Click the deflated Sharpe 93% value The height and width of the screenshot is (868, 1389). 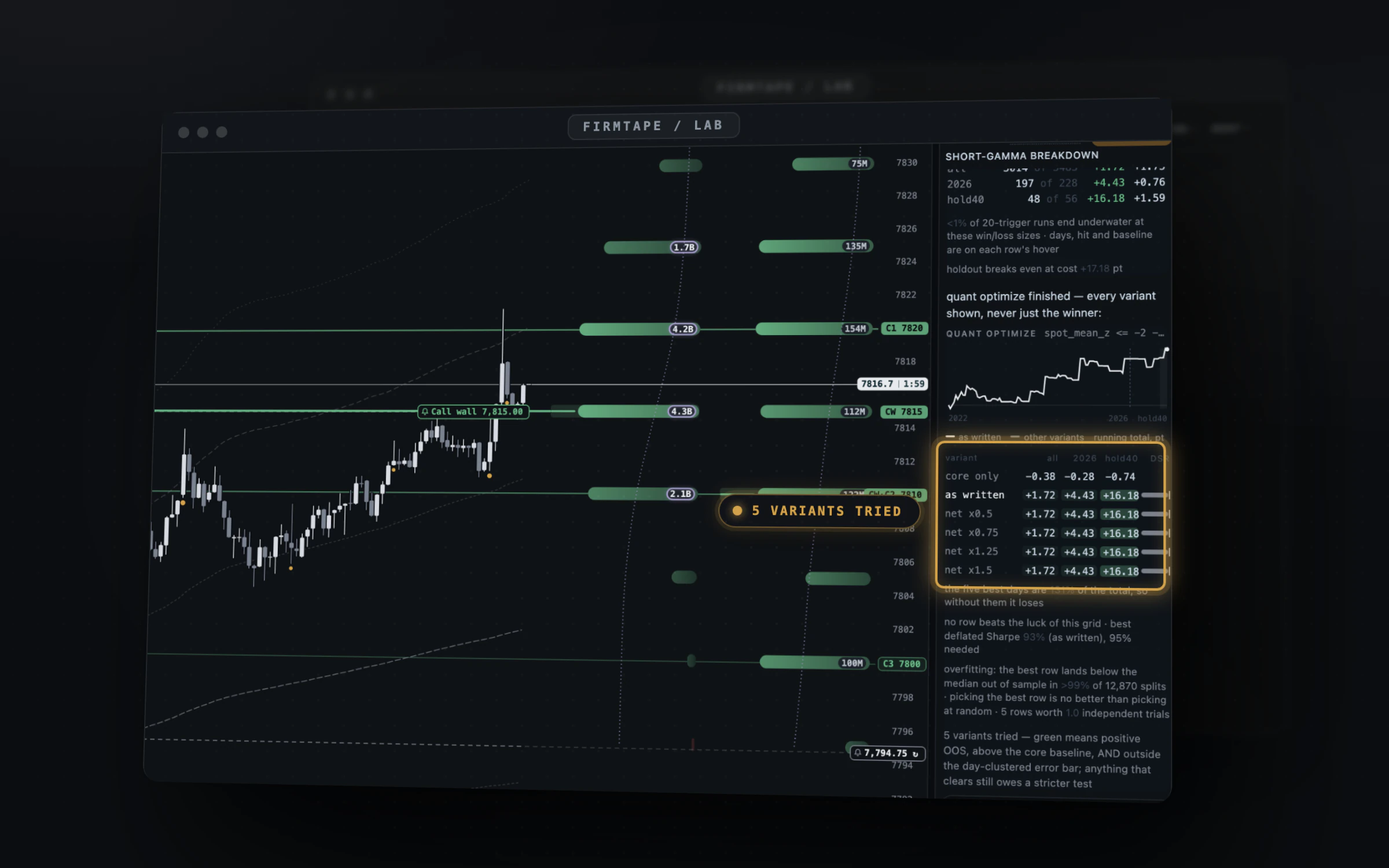tap(1033, 637)
